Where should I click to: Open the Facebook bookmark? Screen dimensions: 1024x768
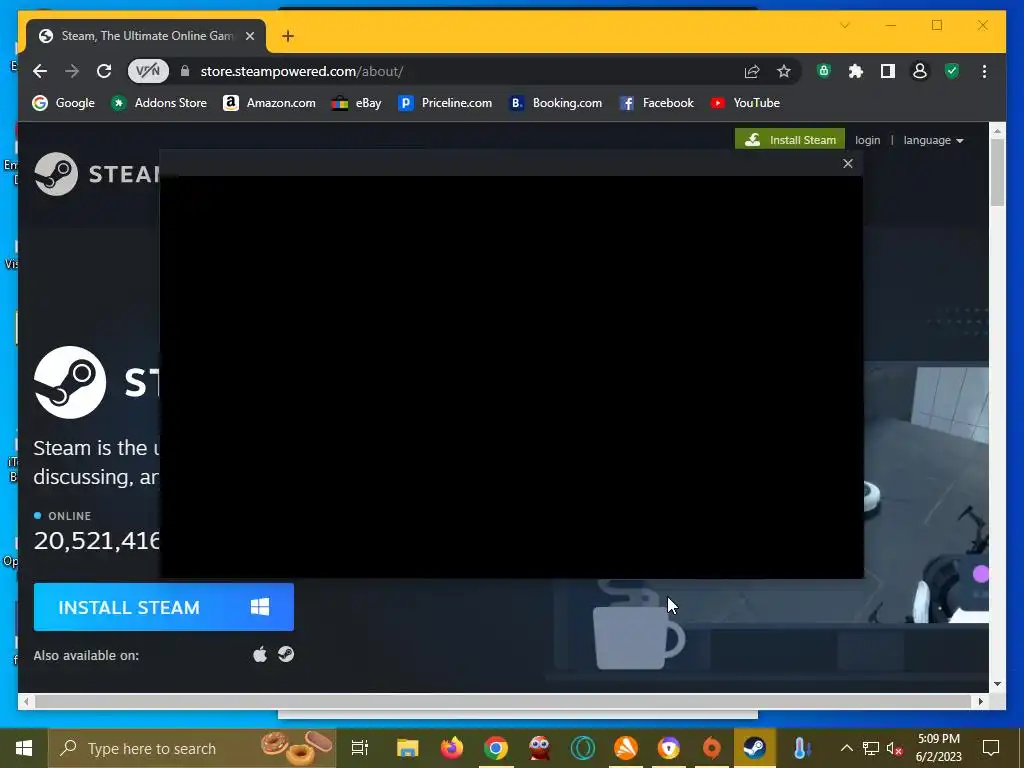click(x=656, y=103)
